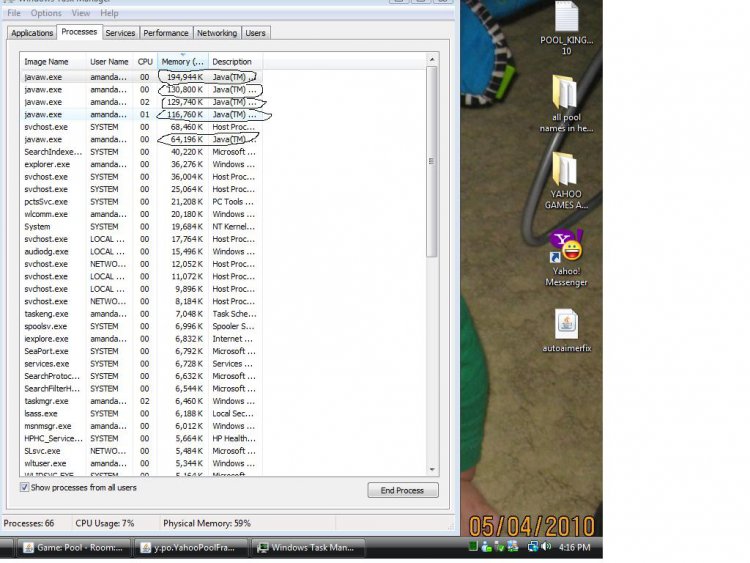Screen dimensions: 750x563
Task: Open the View menu
Action: tap(80, 13)
